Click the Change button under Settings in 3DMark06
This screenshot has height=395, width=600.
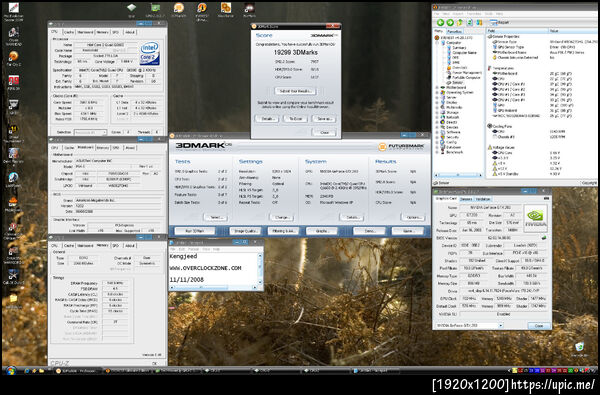tap(282, 217)
